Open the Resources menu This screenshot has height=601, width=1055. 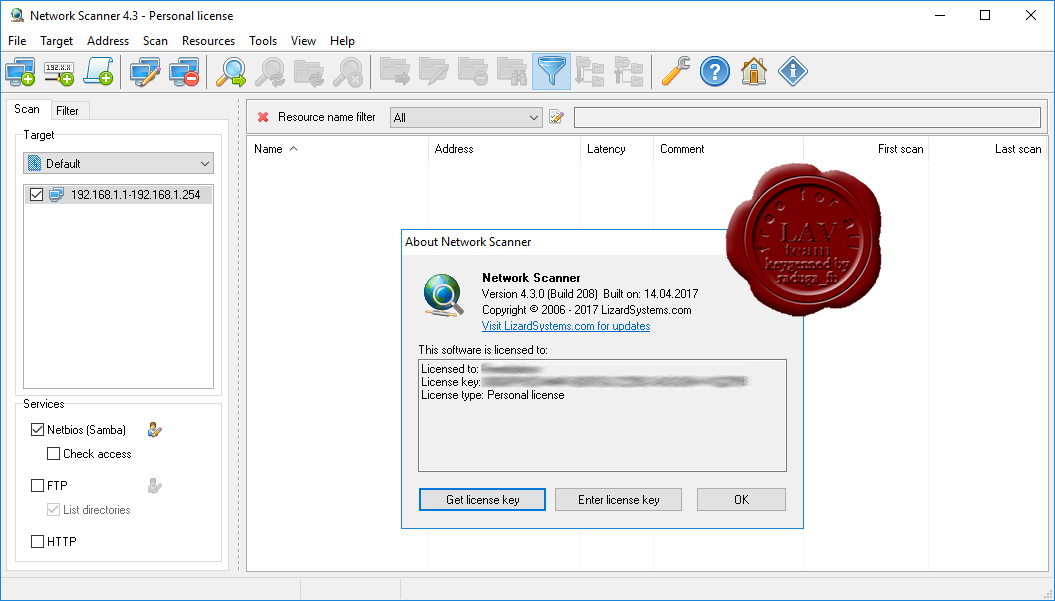coord(208,41)
